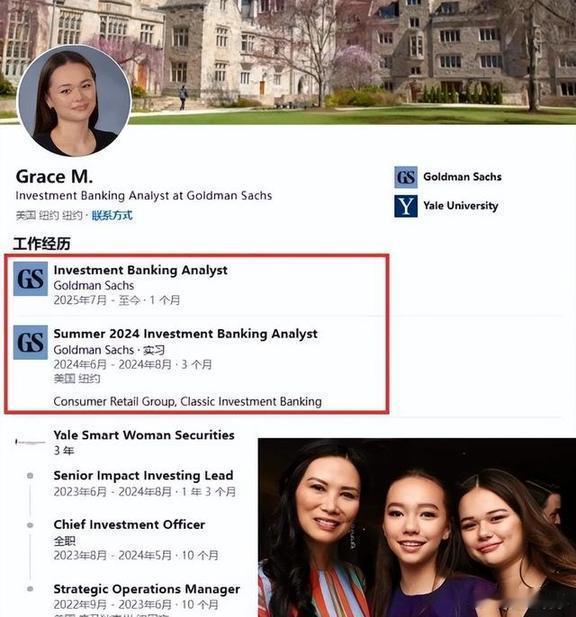
Task: Click Summer 2024 Investment Banking Analyst title
Action: [x=185, y=334]
